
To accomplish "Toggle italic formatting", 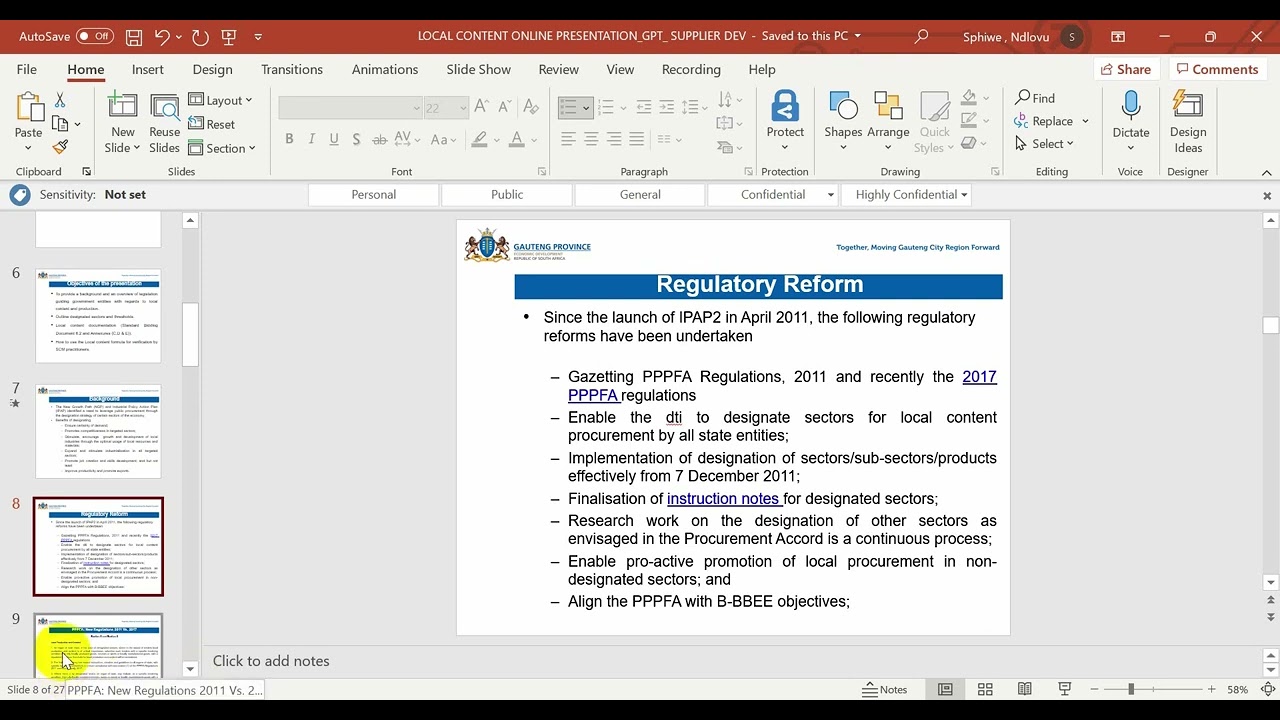I will pos(312,139).
